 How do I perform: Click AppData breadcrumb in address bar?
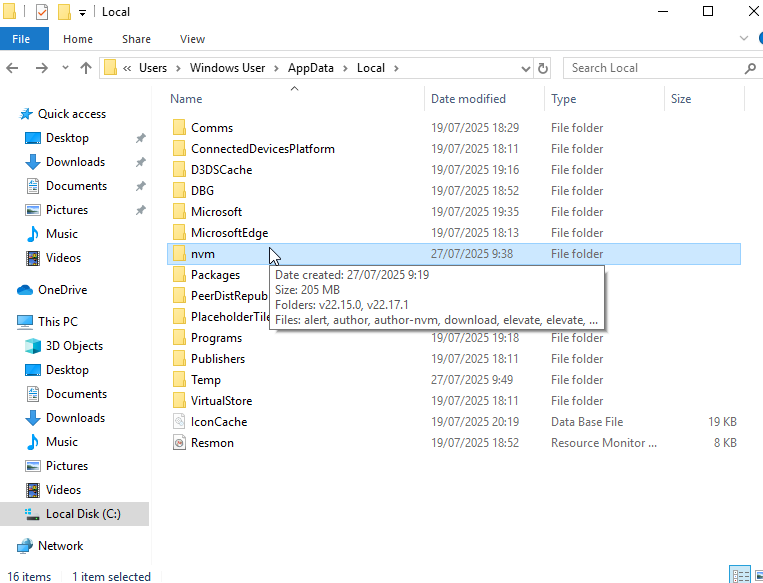tap(310, 68)
